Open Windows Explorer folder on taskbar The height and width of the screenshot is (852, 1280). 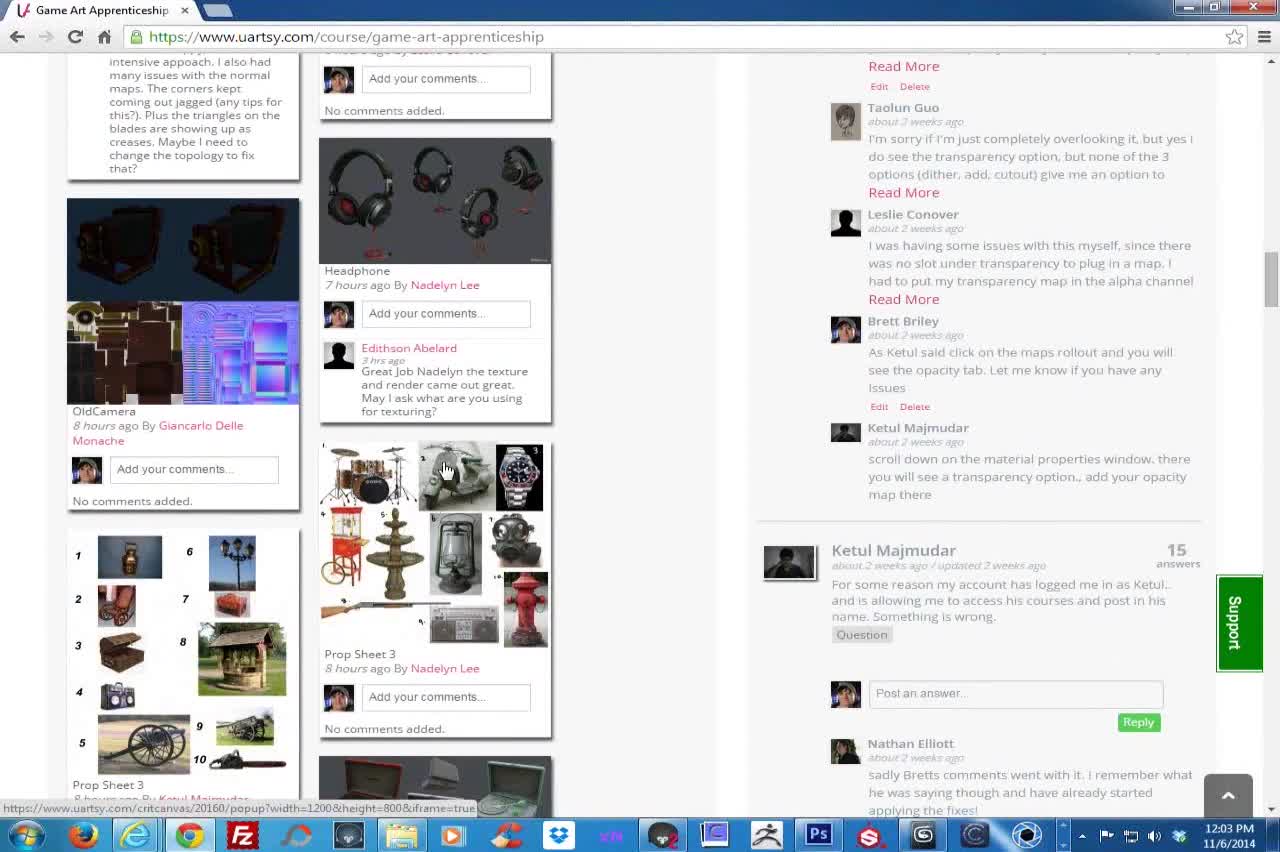pos(401,835)
